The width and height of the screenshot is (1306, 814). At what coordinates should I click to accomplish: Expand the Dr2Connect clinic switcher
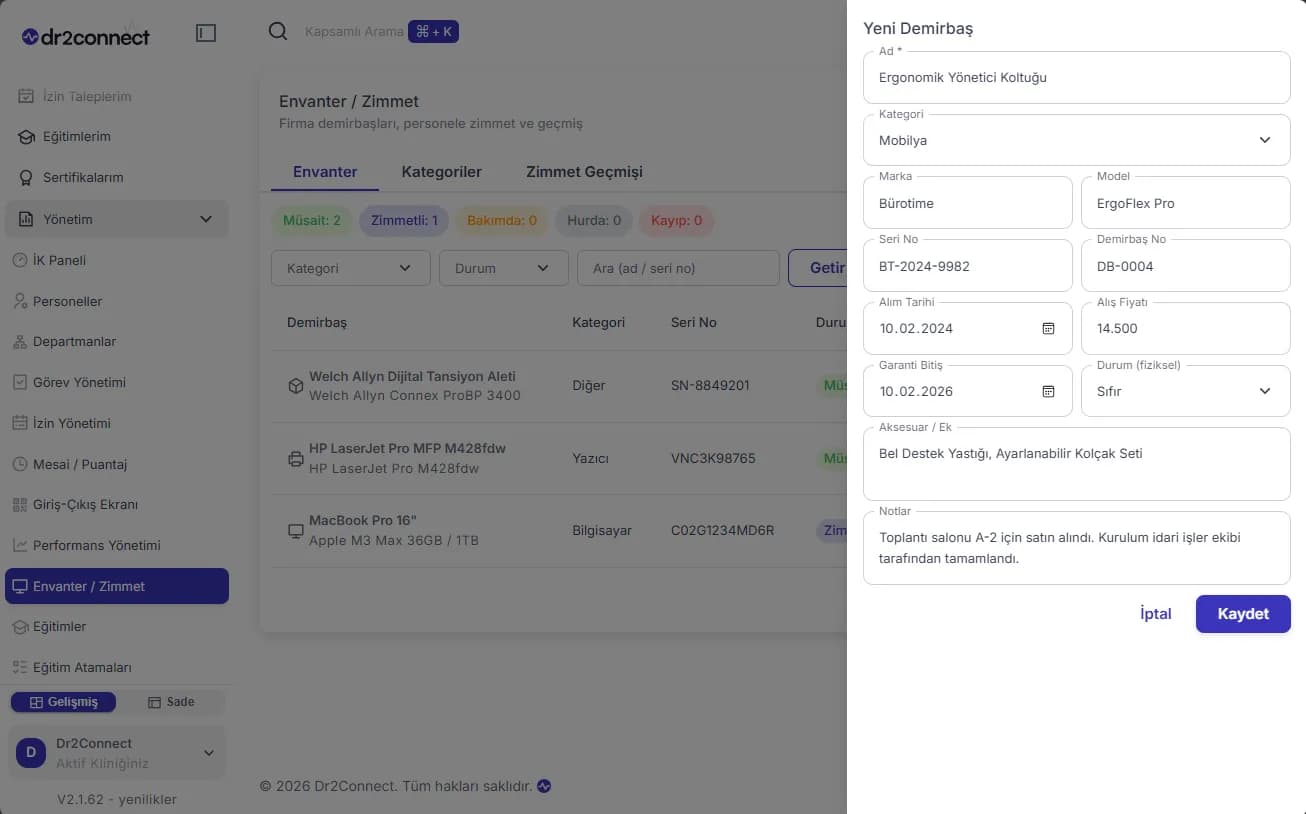pyautogui.click(x=117, y=753)
